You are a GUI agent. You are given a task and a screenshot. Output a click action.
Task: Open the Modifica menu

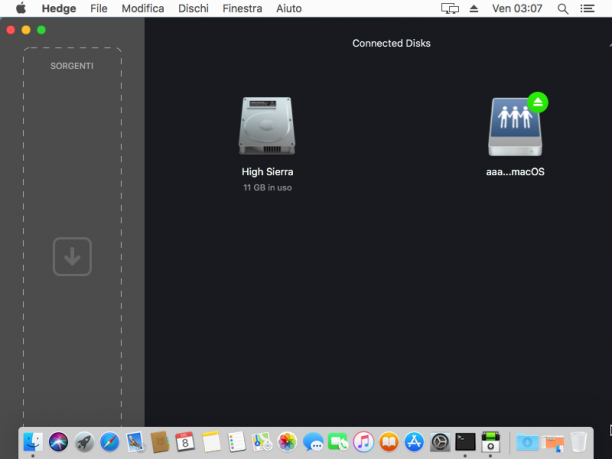(x=142, y=8)
